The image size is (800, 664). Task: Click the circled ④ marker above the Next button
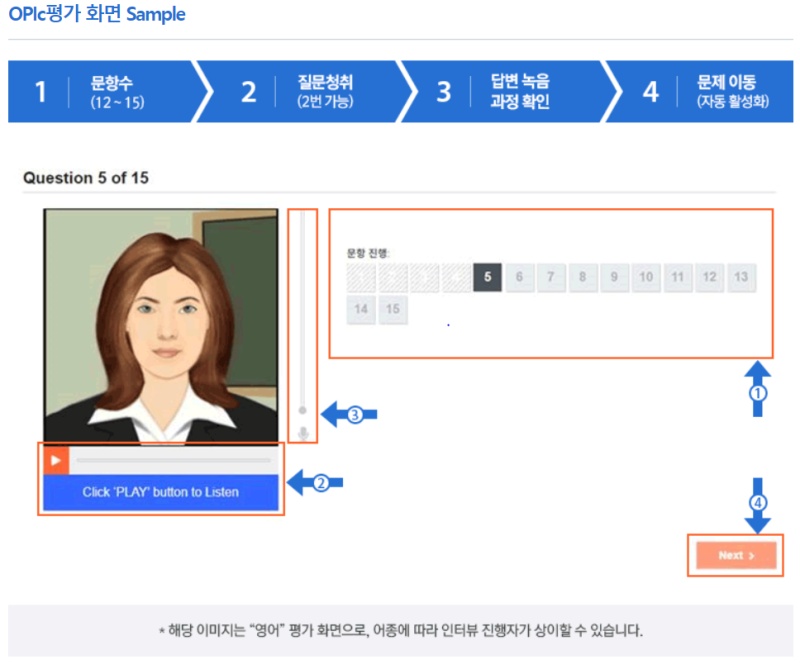point(758,501)
